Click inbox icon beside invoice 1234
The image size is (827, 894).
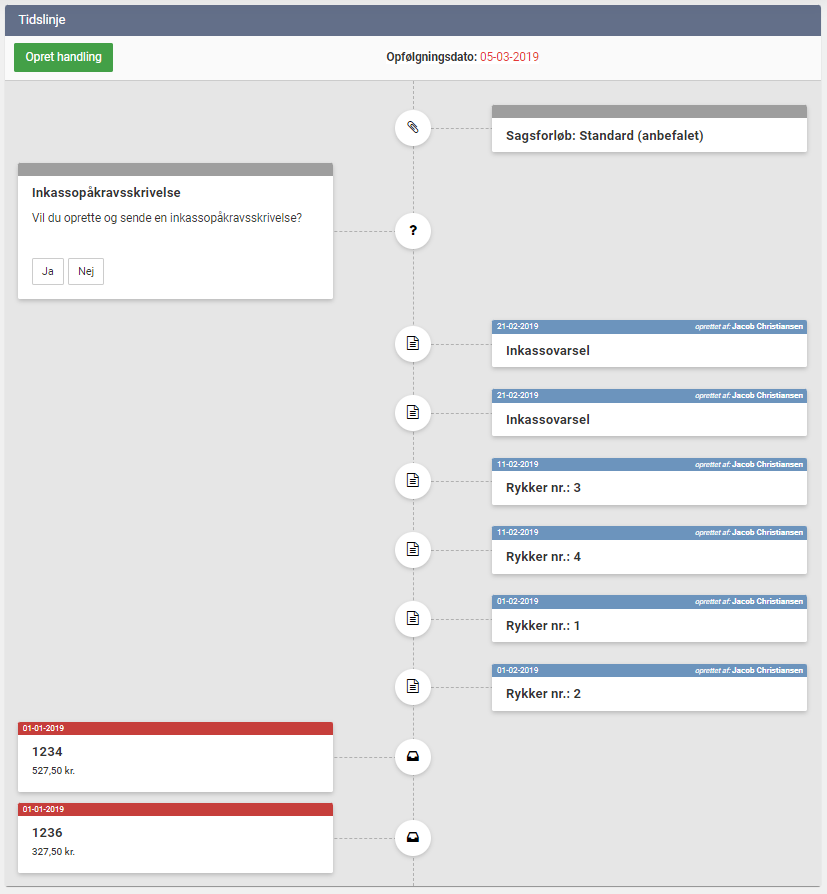413,757
